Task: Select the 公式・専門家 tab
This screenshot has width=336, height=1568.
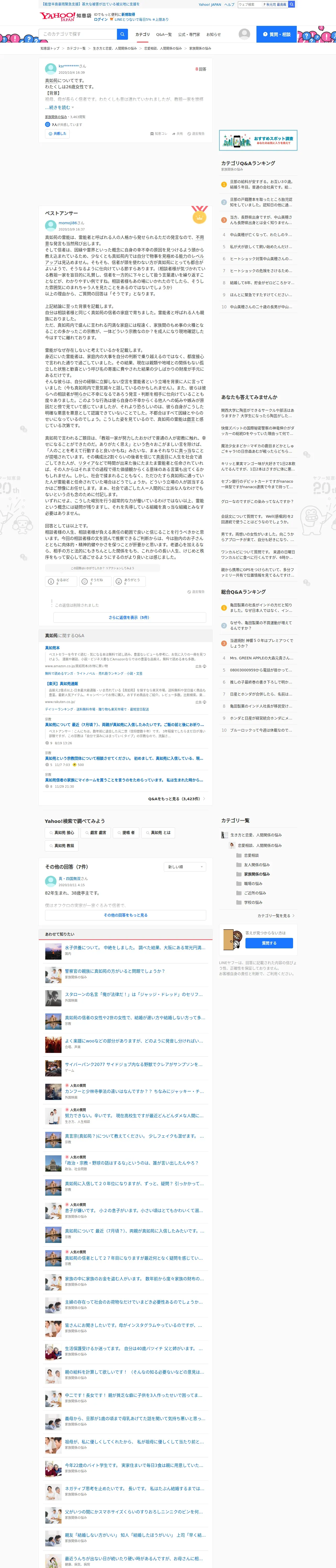Action: (188, 35)
